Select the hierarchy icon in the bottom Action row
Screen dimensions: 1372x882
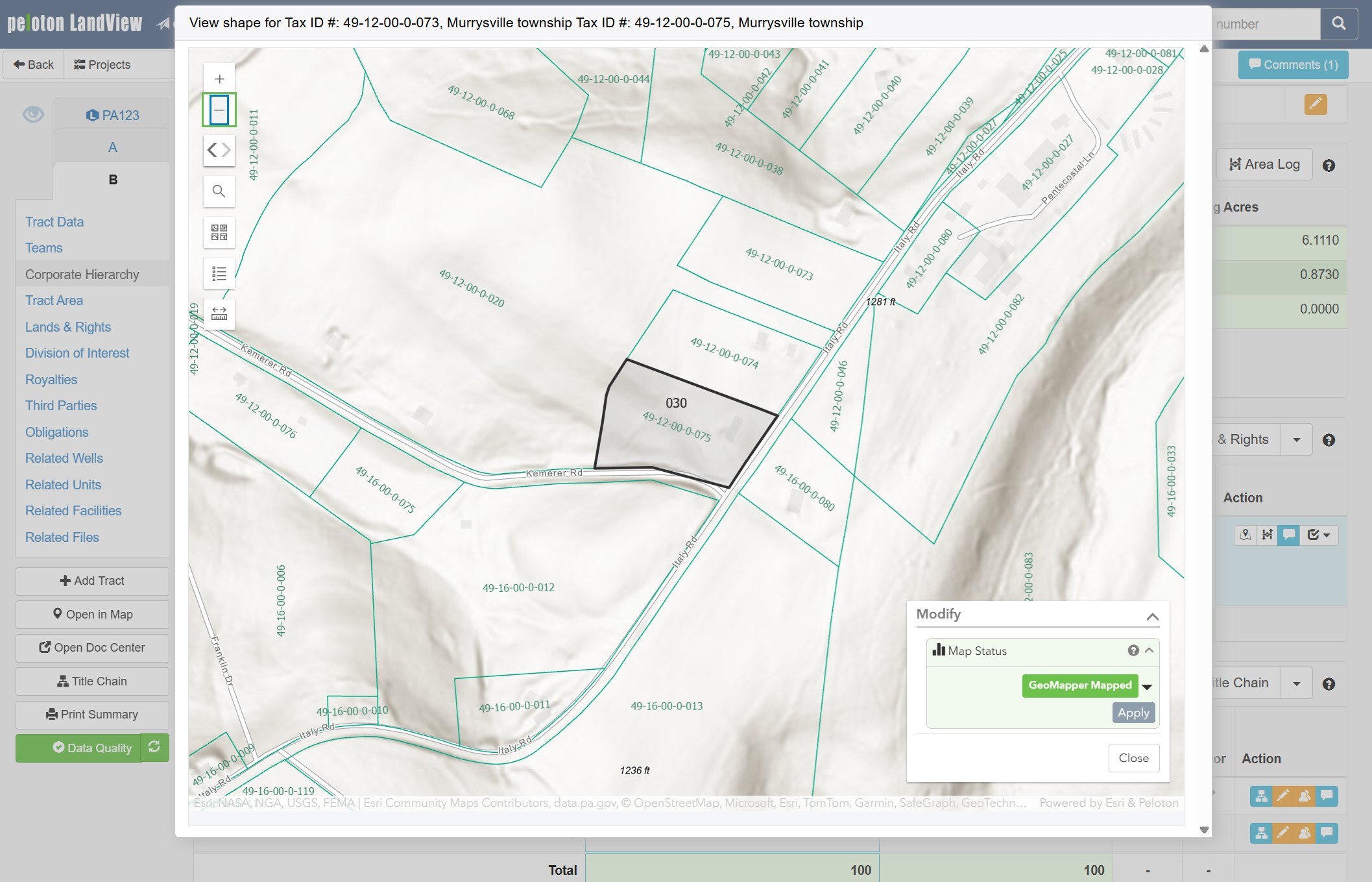(x=1262, y=796)
